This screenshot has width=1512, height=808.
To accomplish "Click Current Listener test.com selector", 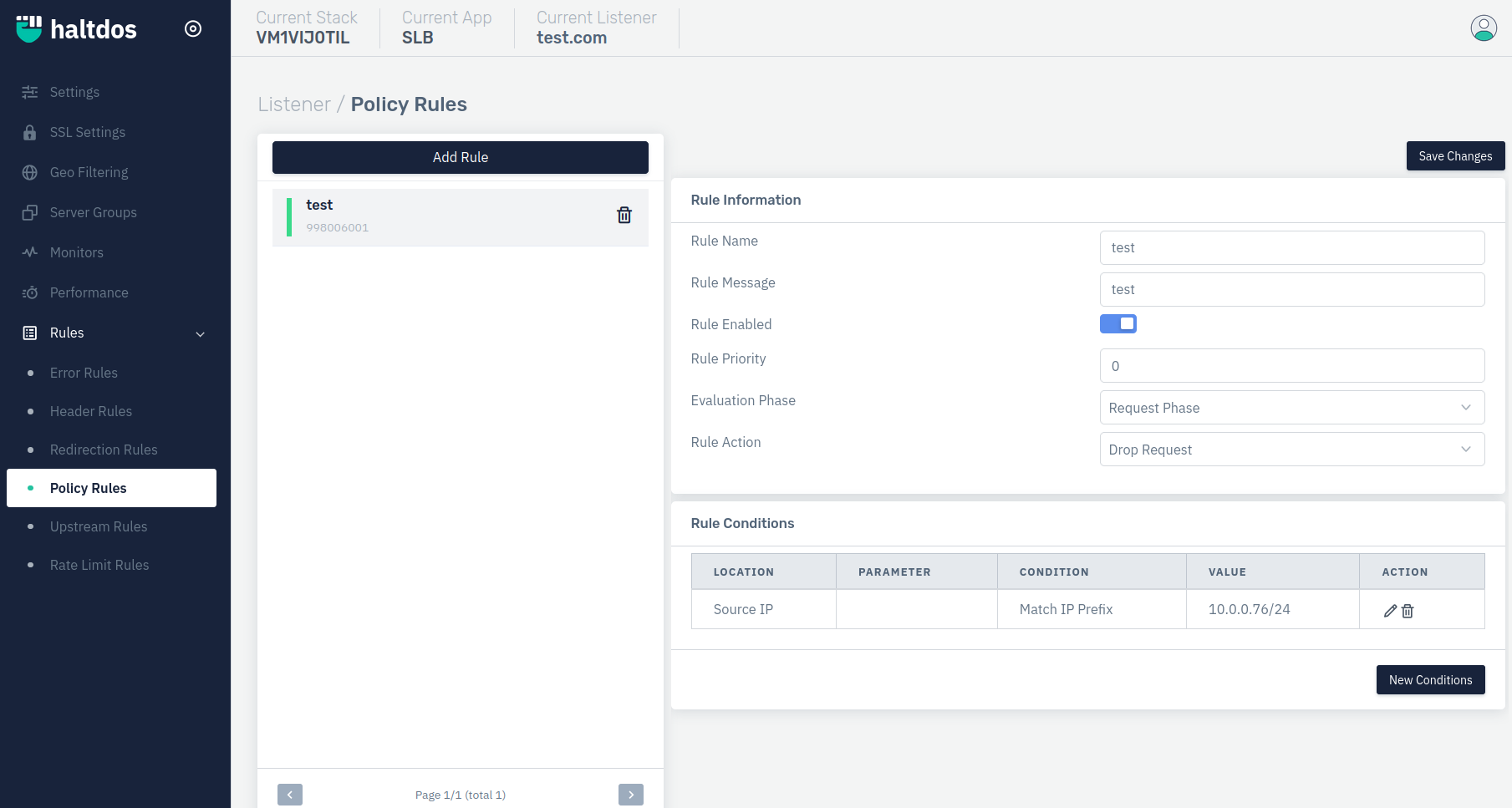I will (x=596, y=28).
